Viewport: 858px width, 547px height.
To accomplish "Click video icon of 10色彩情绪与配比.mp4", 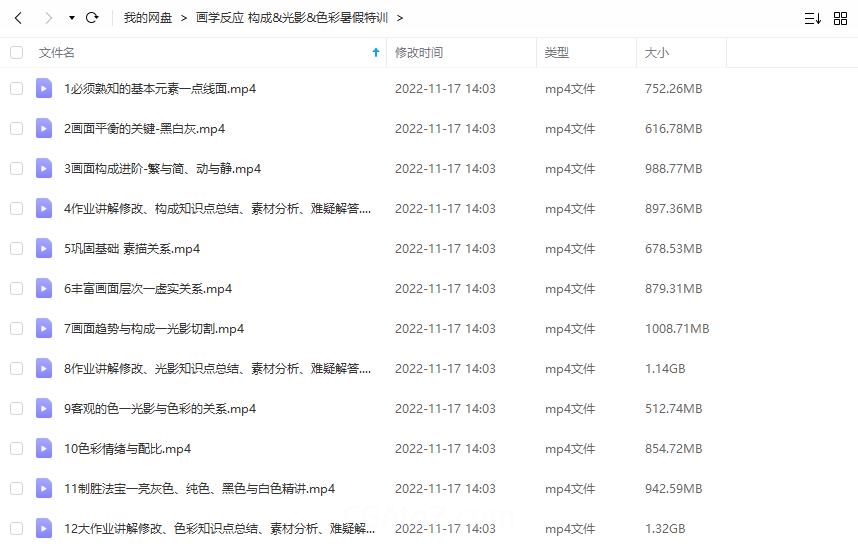I will 44,448.
